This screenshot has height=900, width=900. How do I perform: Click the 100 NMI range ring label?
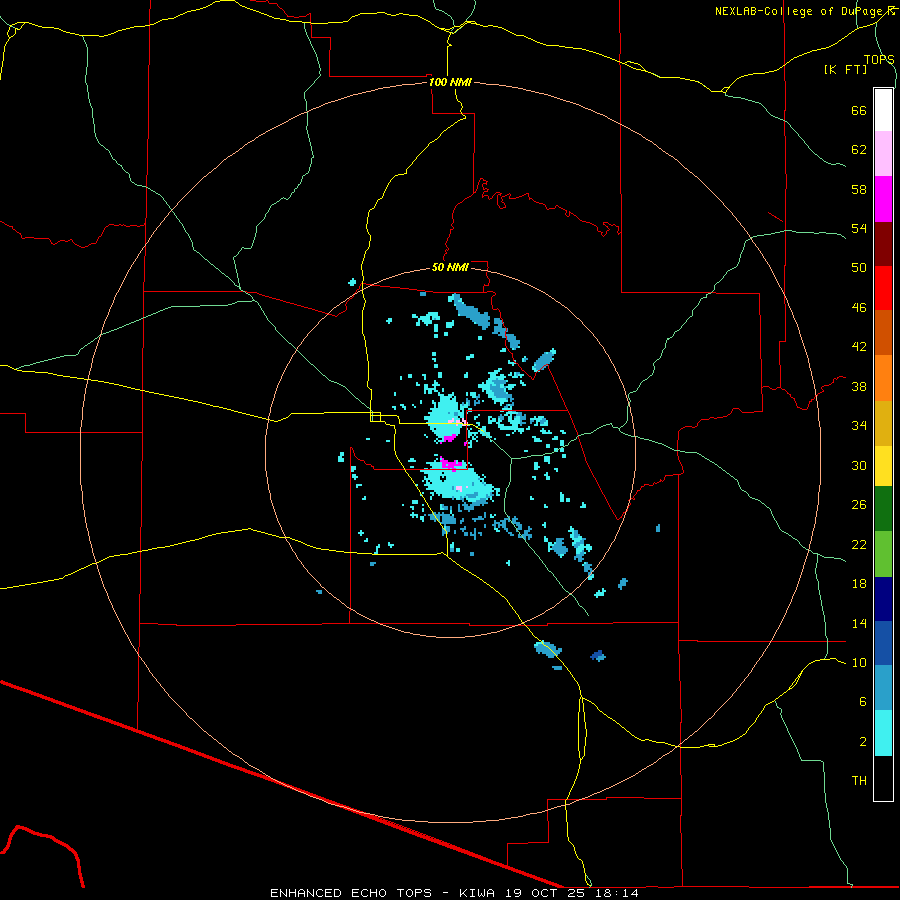click(450, 82)
